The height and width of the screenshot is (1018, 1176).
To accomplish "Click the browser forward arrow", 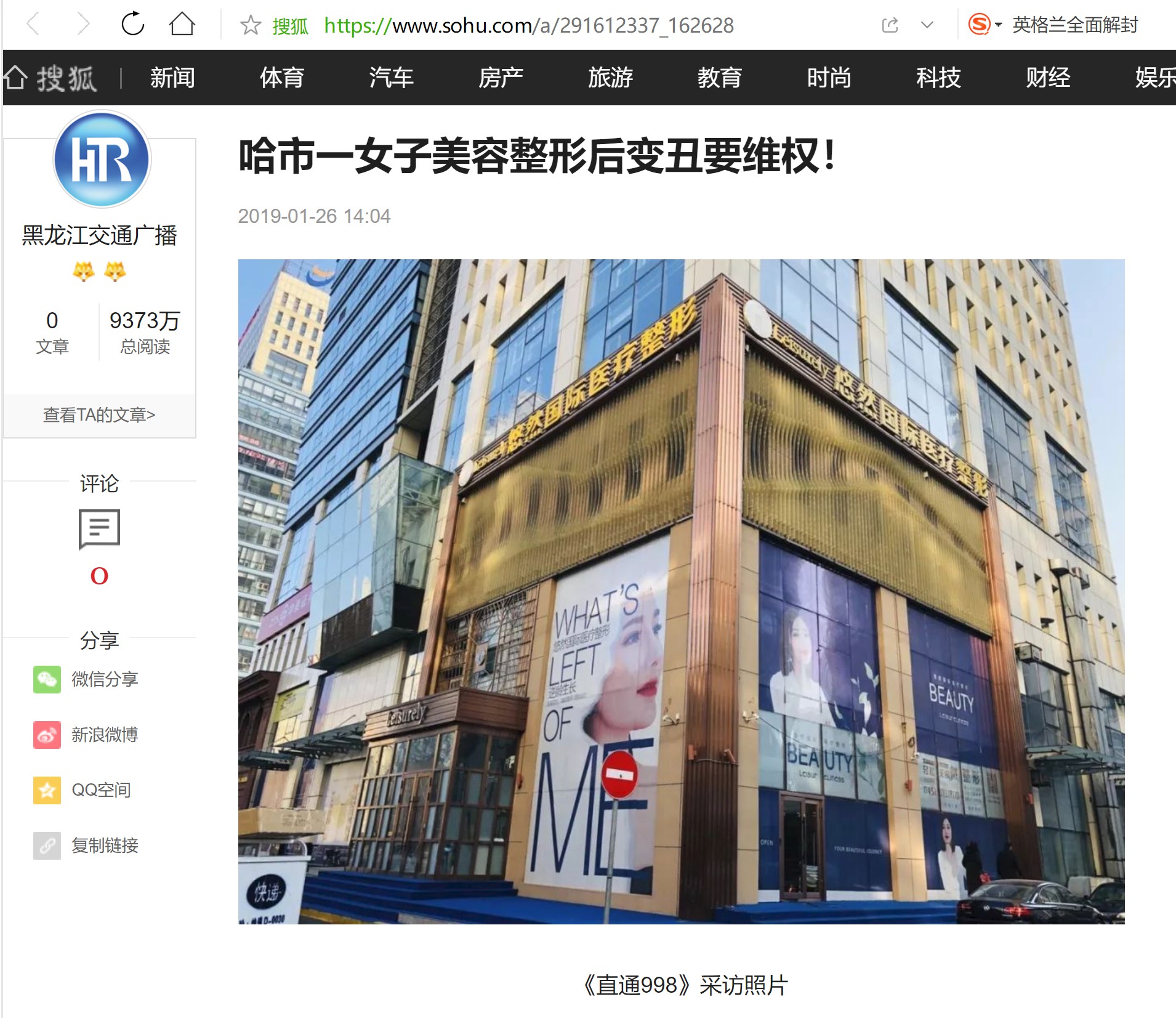I will click(x=83, y=25).
